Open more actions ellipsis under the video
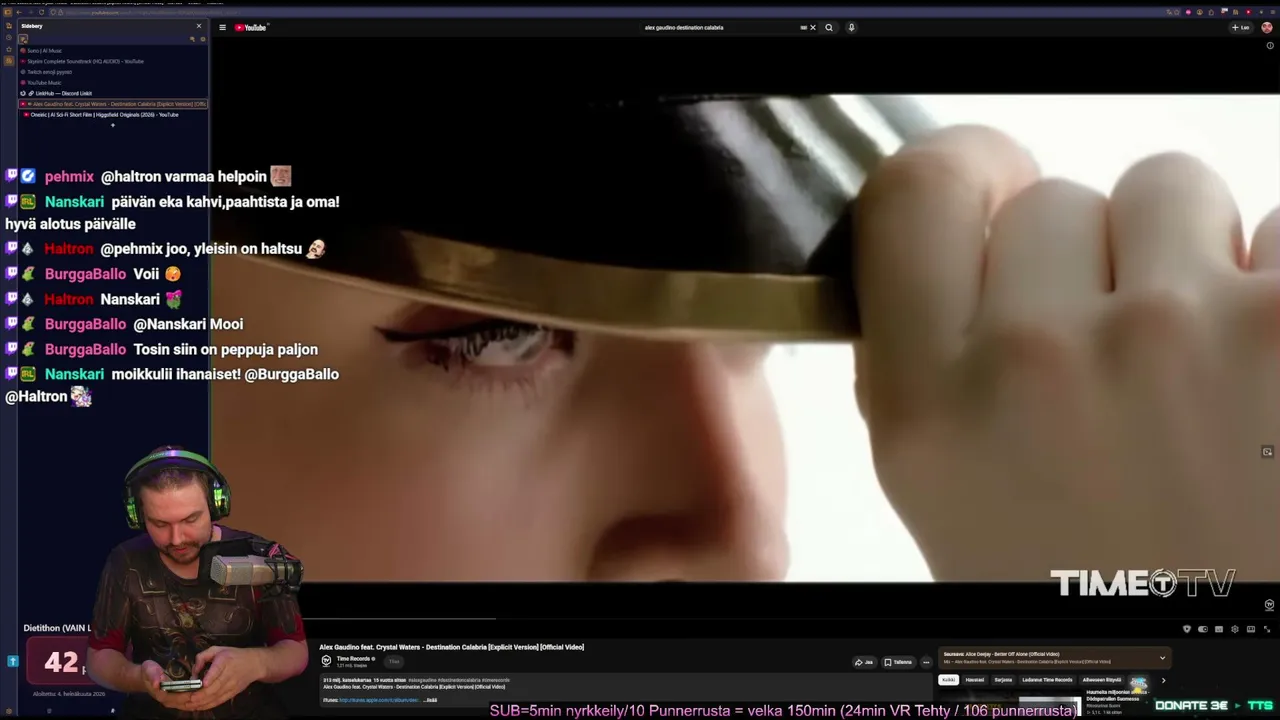This screenshot has height=720, width=1280. click(x=926, y=662)
